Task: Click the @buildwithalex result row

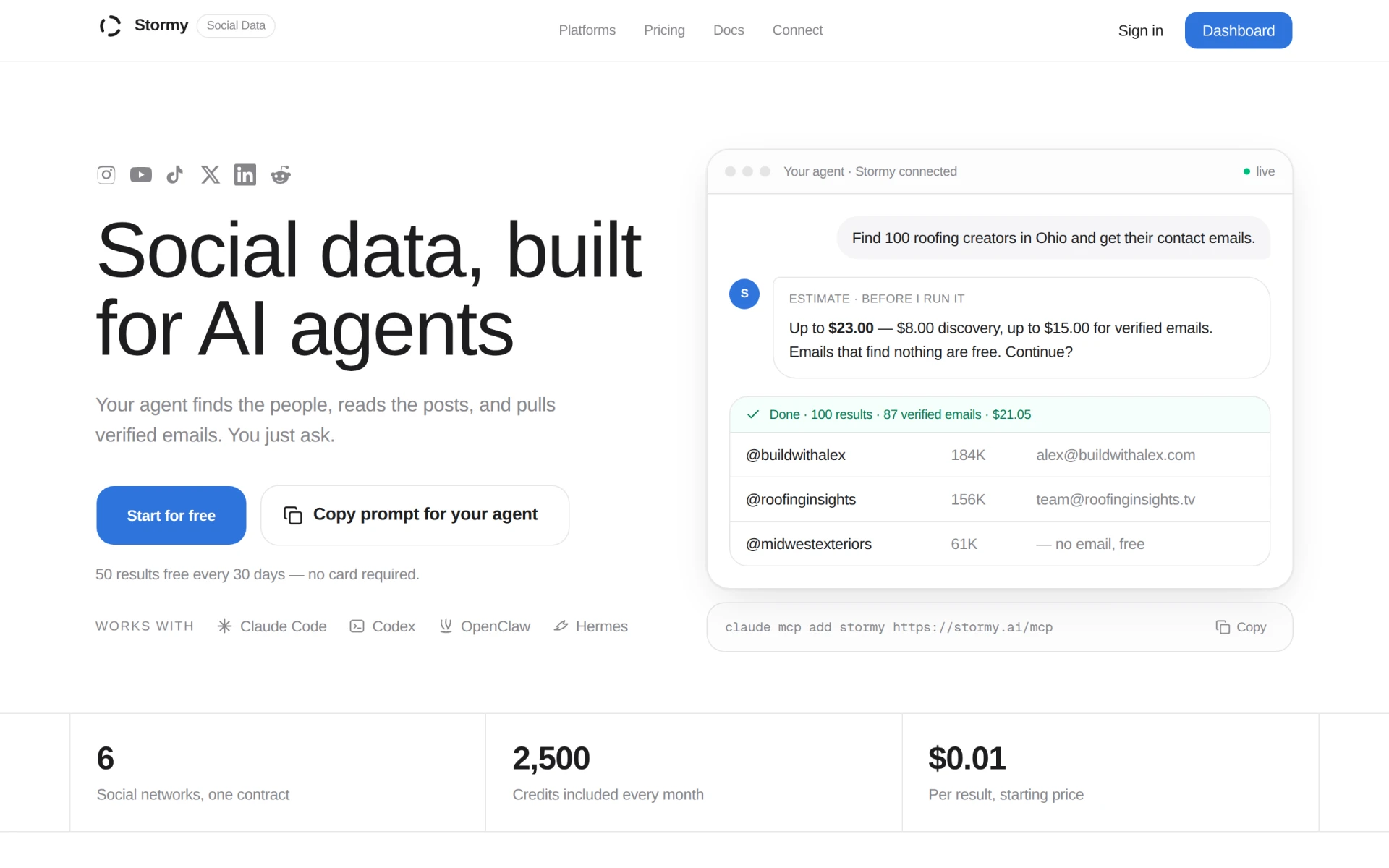Action: click(1000, 455)
